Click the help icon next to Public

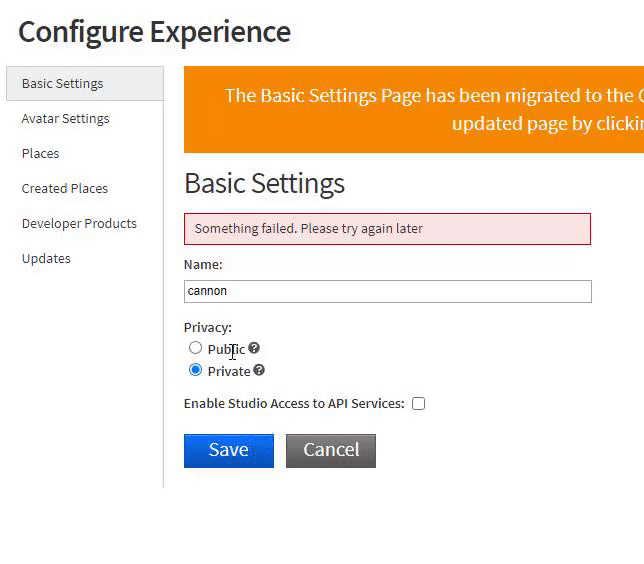pos(254,348)
